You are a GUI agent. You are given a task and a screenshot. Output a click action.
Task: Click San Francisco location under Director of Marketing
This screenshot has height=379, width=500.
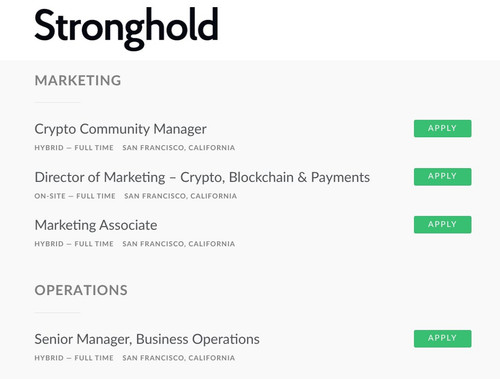click(x=181, y=196)
